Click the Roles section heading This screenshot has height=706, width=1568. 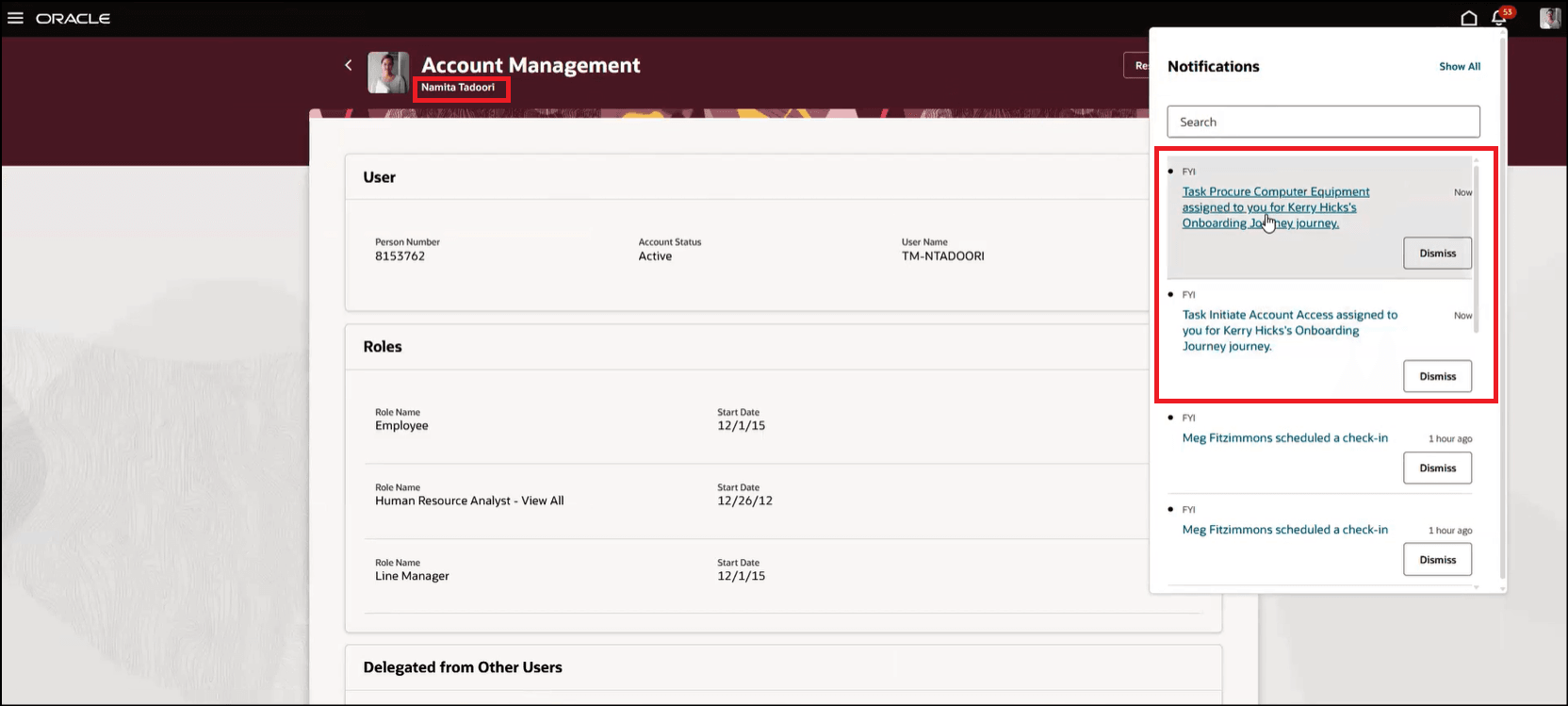[x=383, y=347]
